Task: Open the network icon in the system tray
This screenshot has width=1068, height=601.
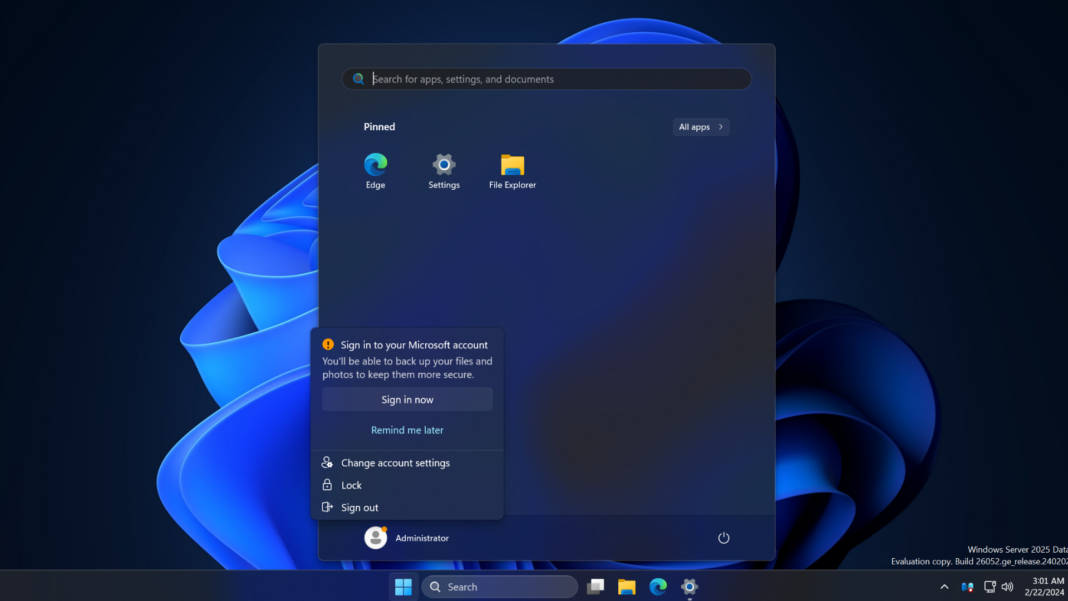Action: tap(988, 587)
